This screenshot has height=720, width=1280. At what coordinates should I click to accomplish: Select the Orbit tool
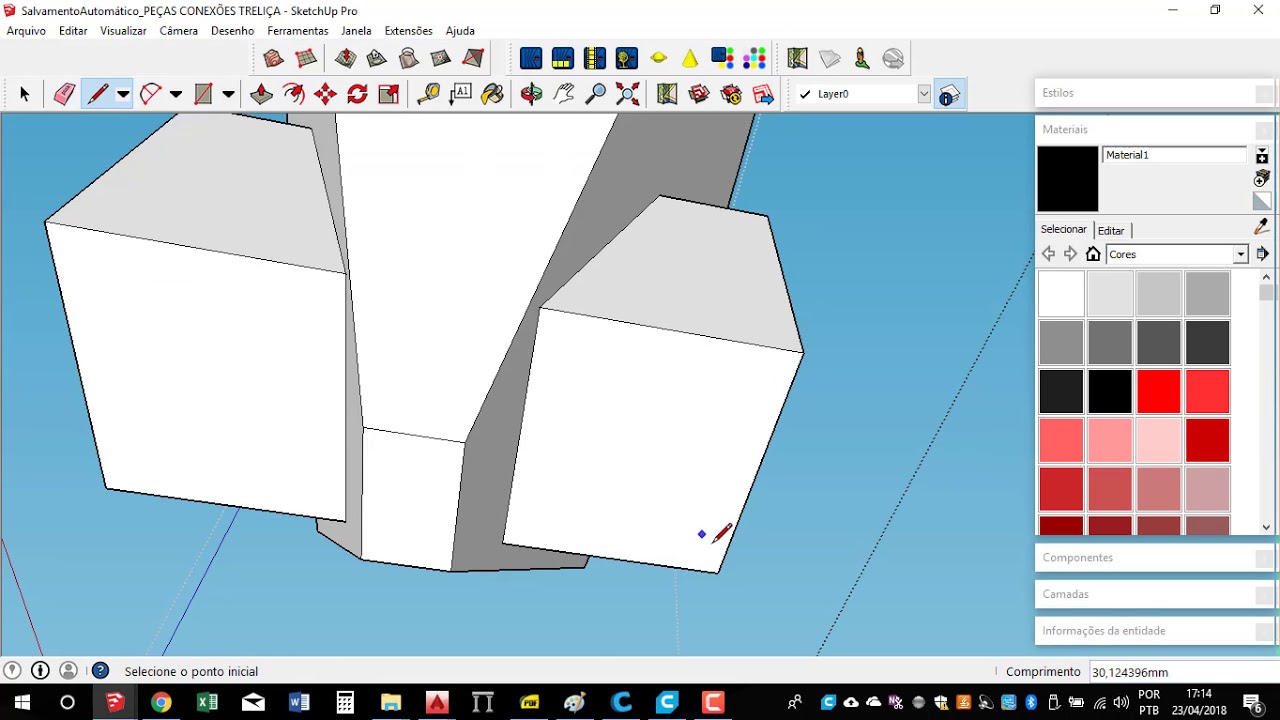click(531, 94)
